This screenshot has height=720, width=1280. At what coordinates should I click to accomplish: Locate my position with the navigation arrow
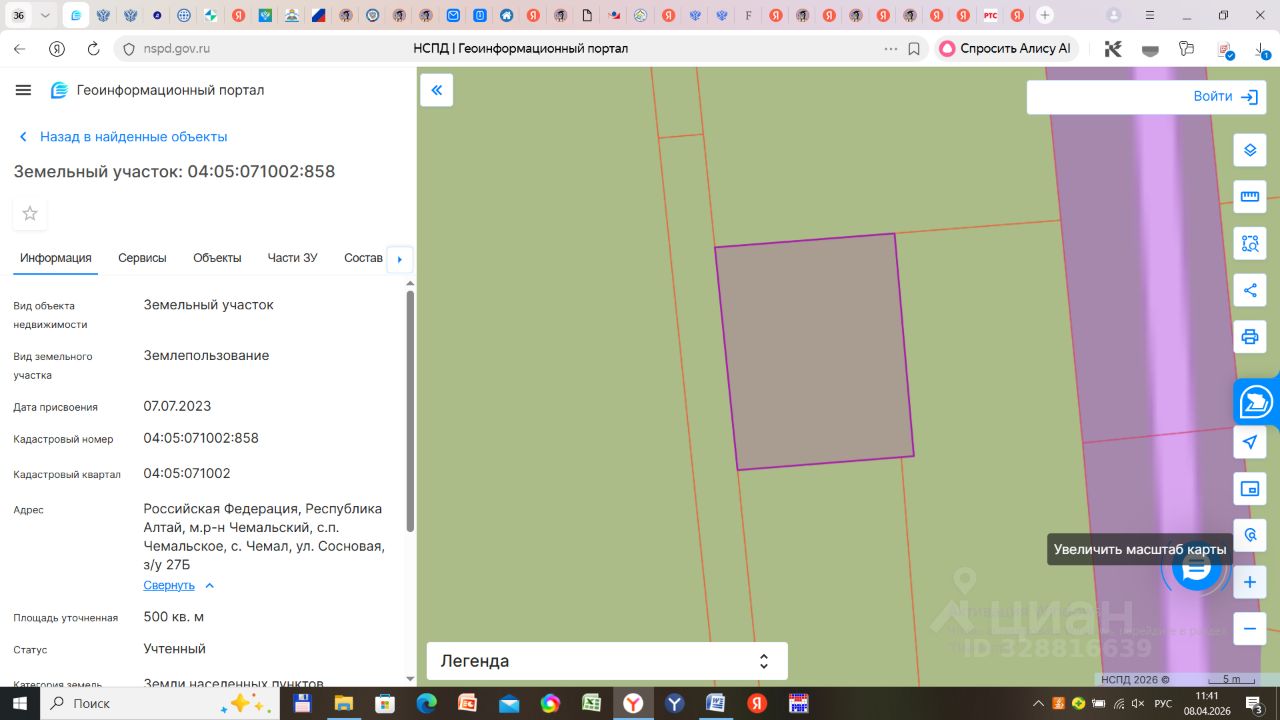click(1250, 442)
